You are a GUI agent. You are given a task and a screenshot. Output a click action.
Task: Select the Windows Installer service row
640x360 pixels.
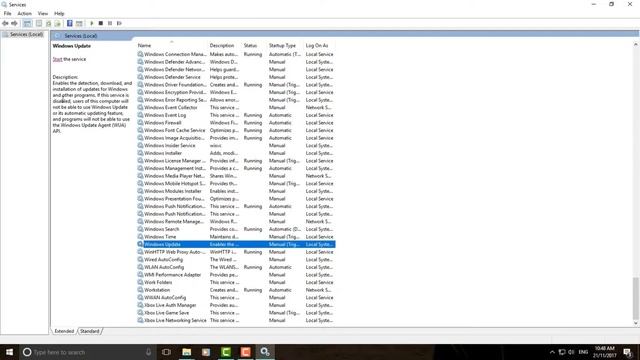click(x=236, y=153)
